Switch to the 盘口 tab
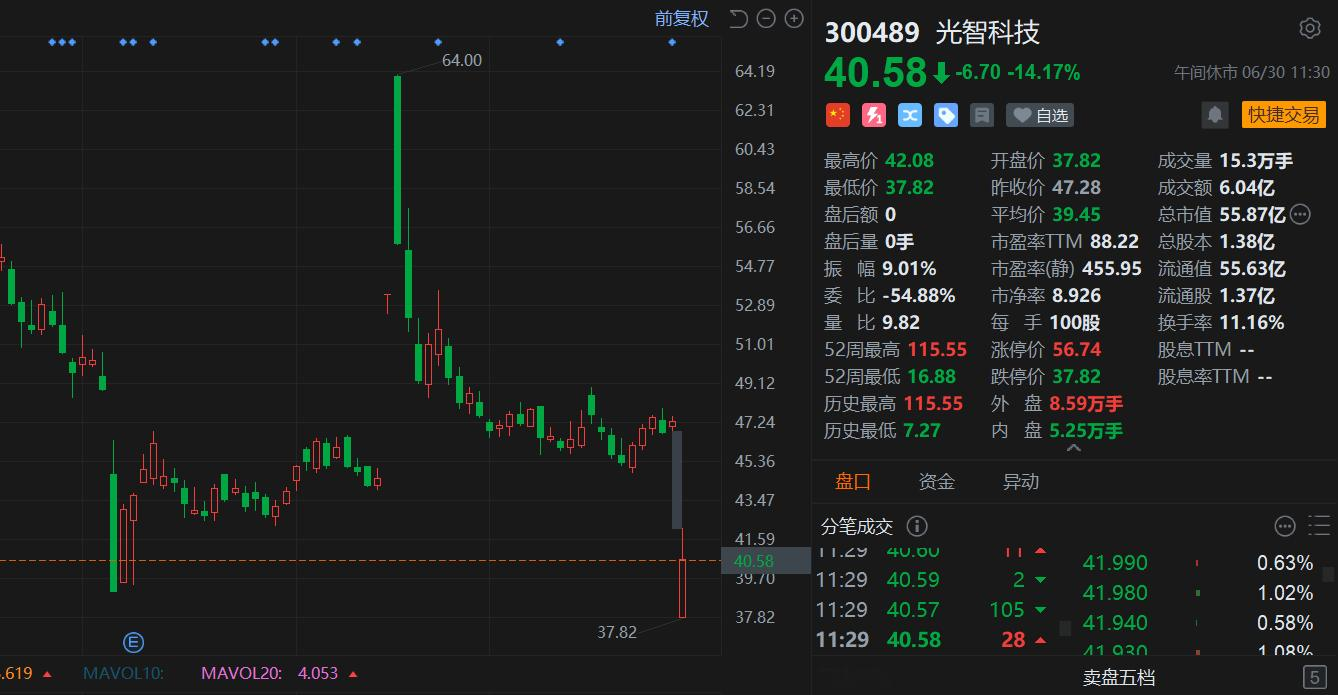 point(853,482)
